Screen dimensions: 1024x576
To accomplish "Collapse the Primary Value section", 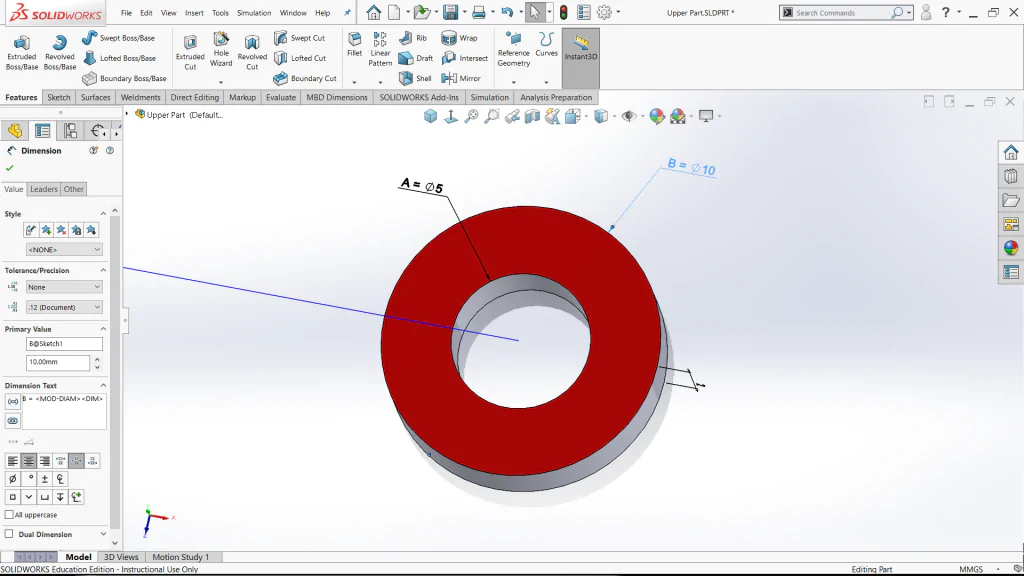I will [x=103, y=329].
